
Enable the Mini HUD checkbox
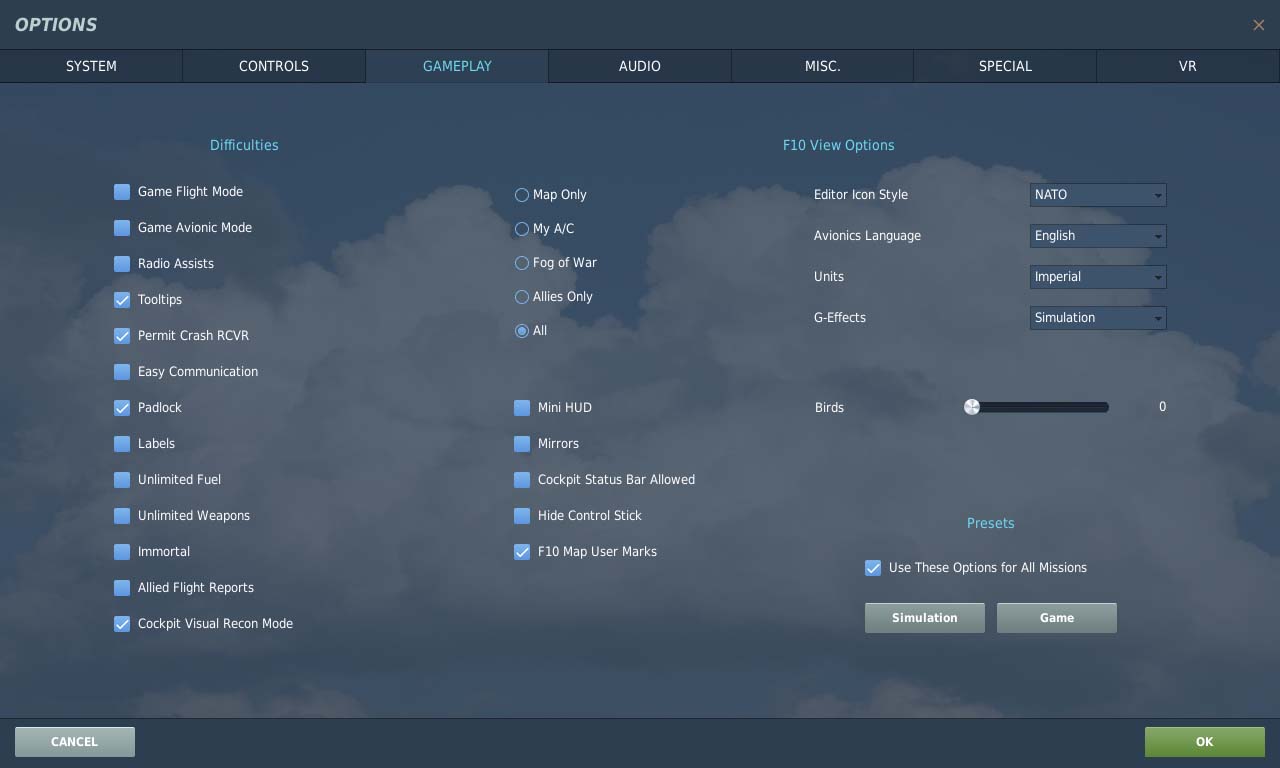522,408
